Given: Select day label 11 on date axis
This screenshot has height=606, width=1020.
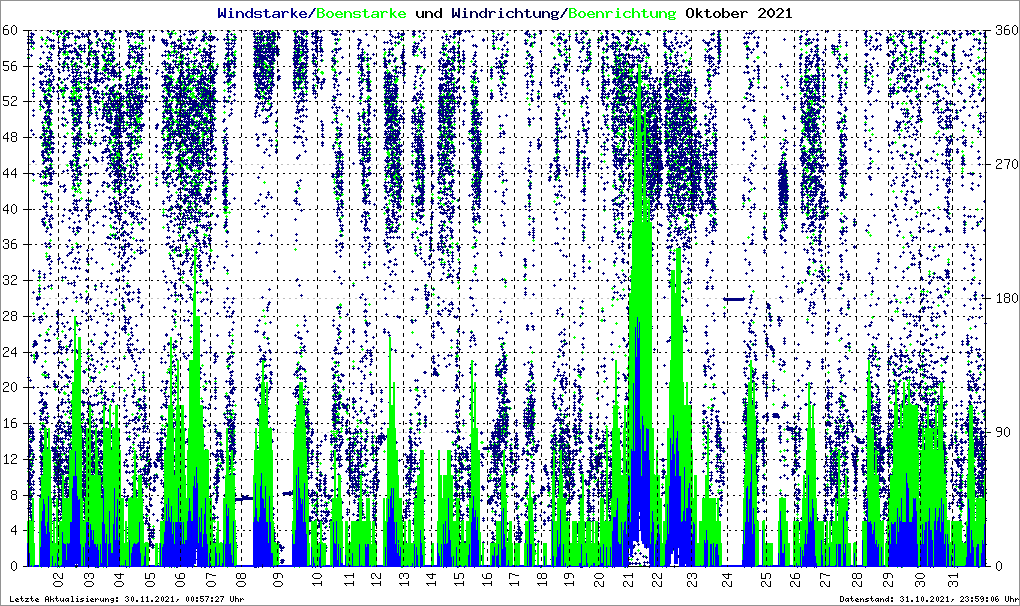Looking at the screenshot, I should click(349, 577).
